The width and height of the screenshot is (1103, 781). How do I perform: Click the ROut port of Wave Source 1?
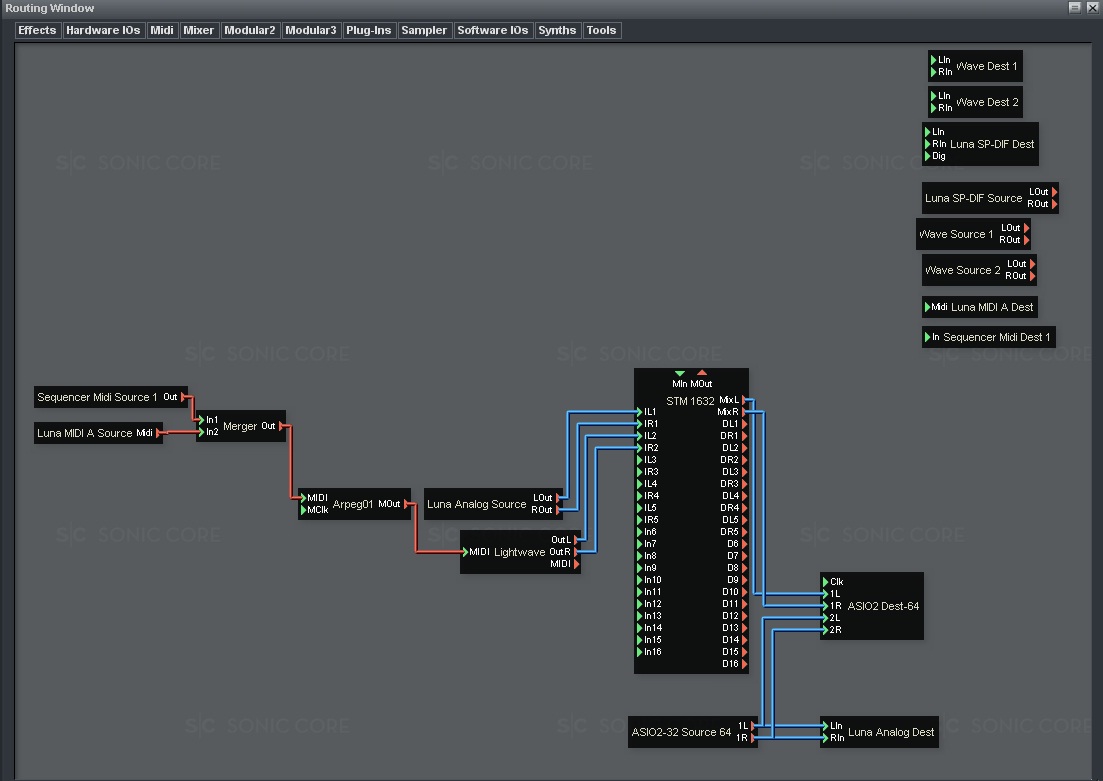1026,240
